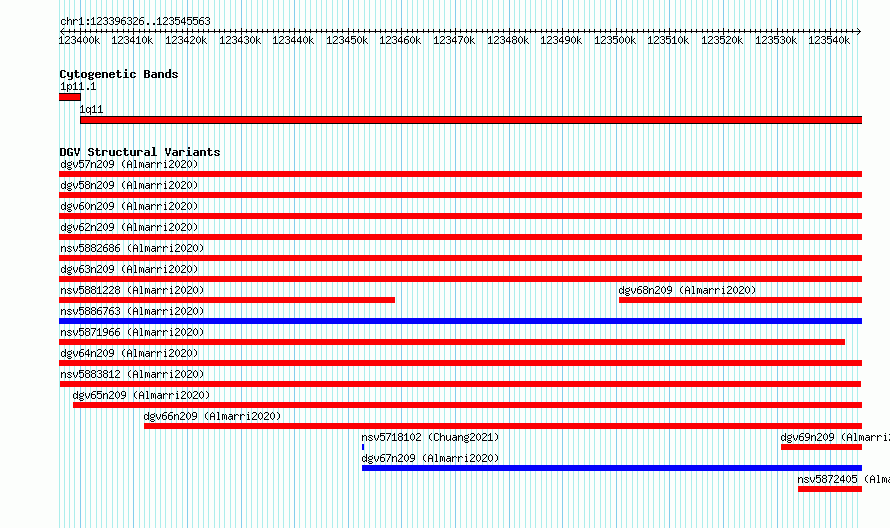Open variant nsv5883812 (Almarri2020) label

132,374
